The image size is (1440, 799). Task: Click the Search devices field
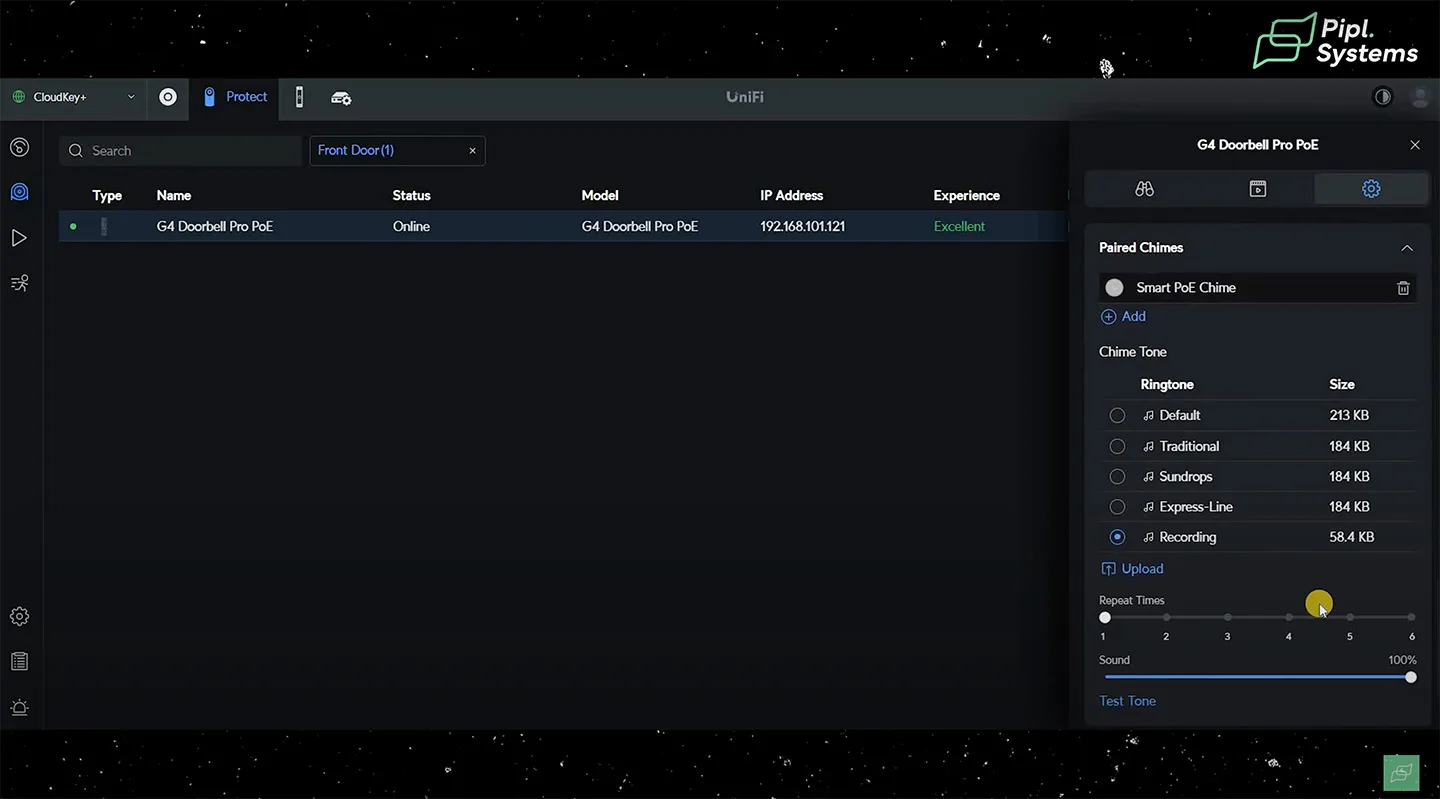point(180,151)
